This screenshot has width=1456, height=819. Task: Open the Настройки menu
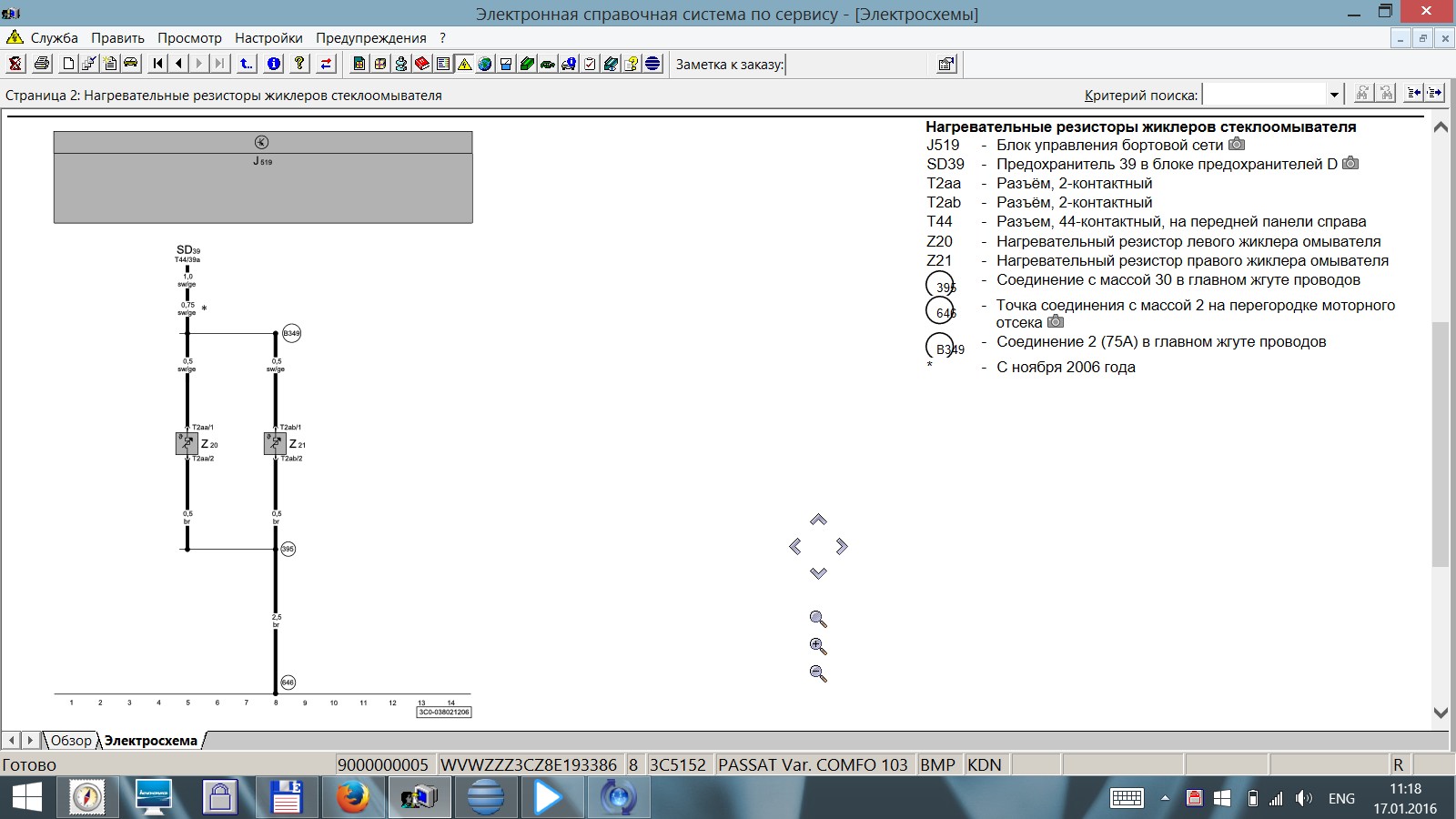tap(268, 38)
